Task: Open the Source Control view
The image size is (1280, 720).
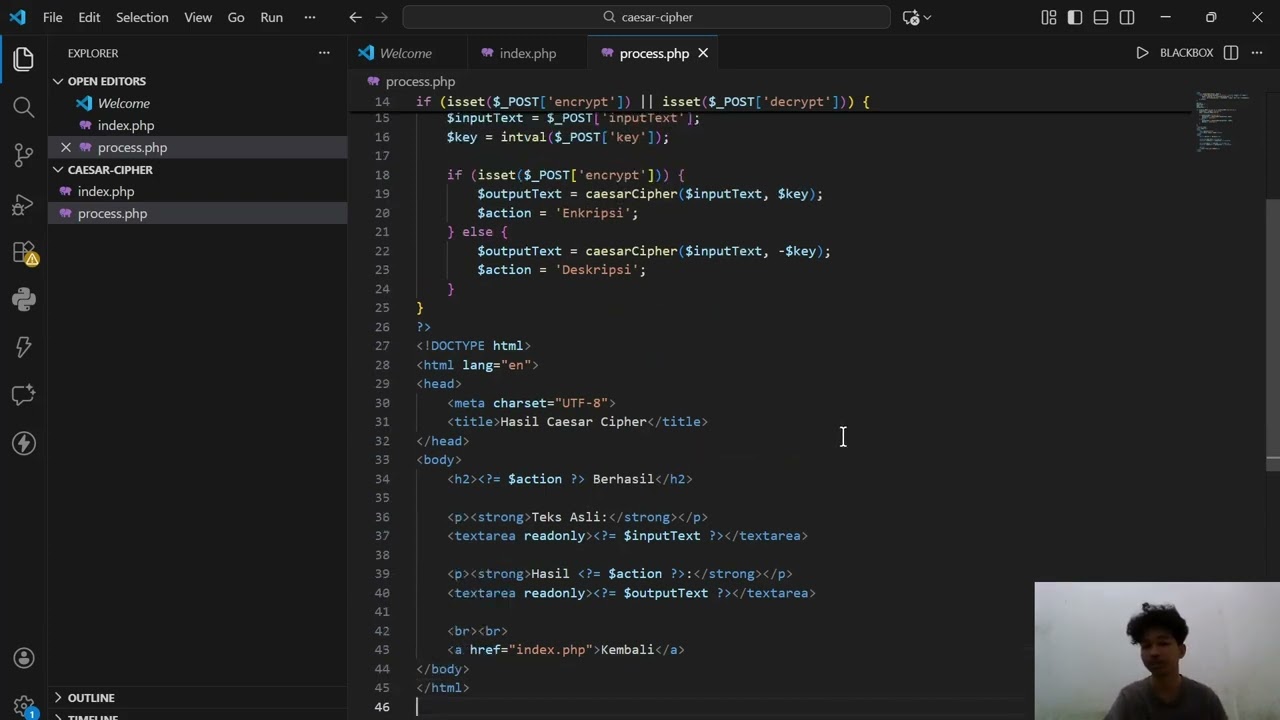Action: 24,155
